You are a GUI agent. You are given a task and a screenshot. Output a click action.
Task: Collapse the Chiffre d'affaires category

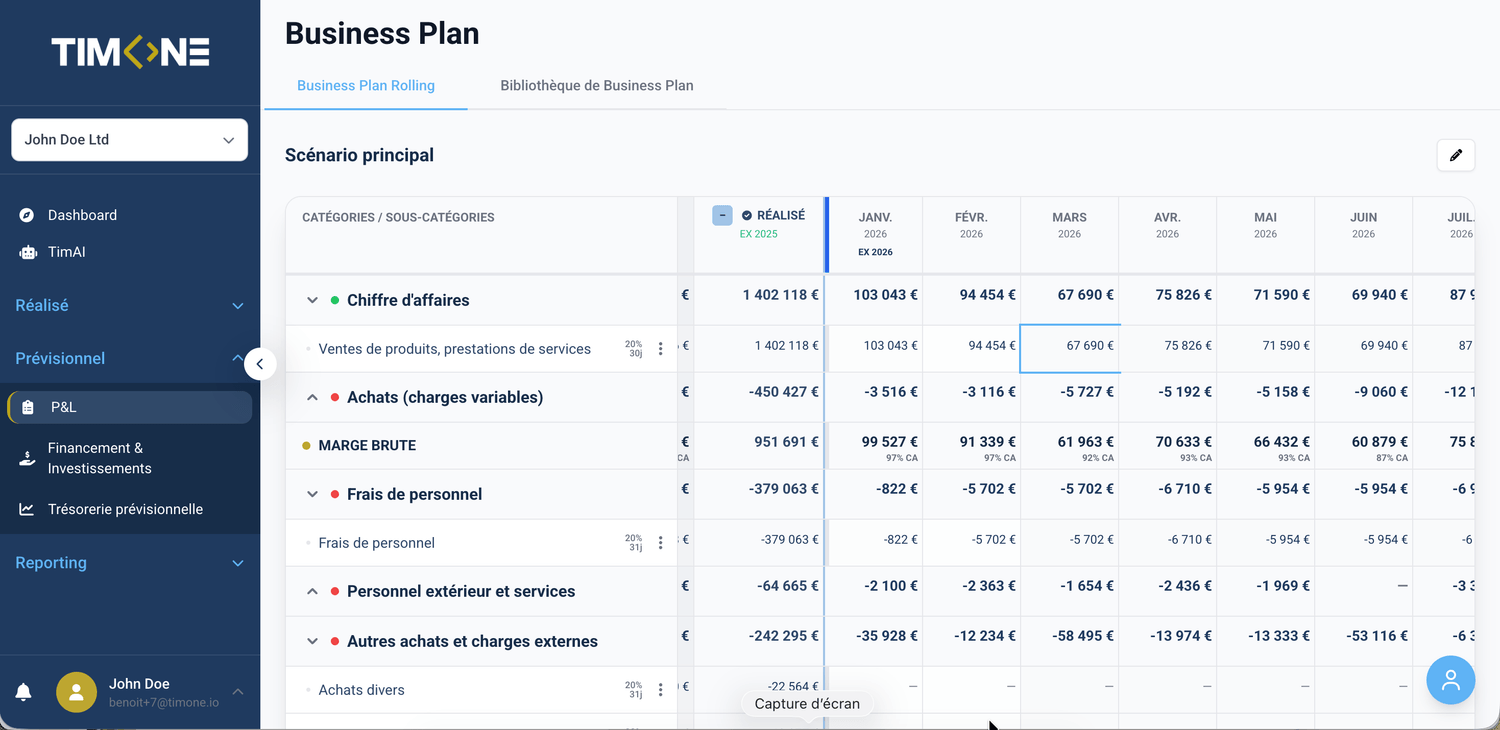tap(312, 300)
